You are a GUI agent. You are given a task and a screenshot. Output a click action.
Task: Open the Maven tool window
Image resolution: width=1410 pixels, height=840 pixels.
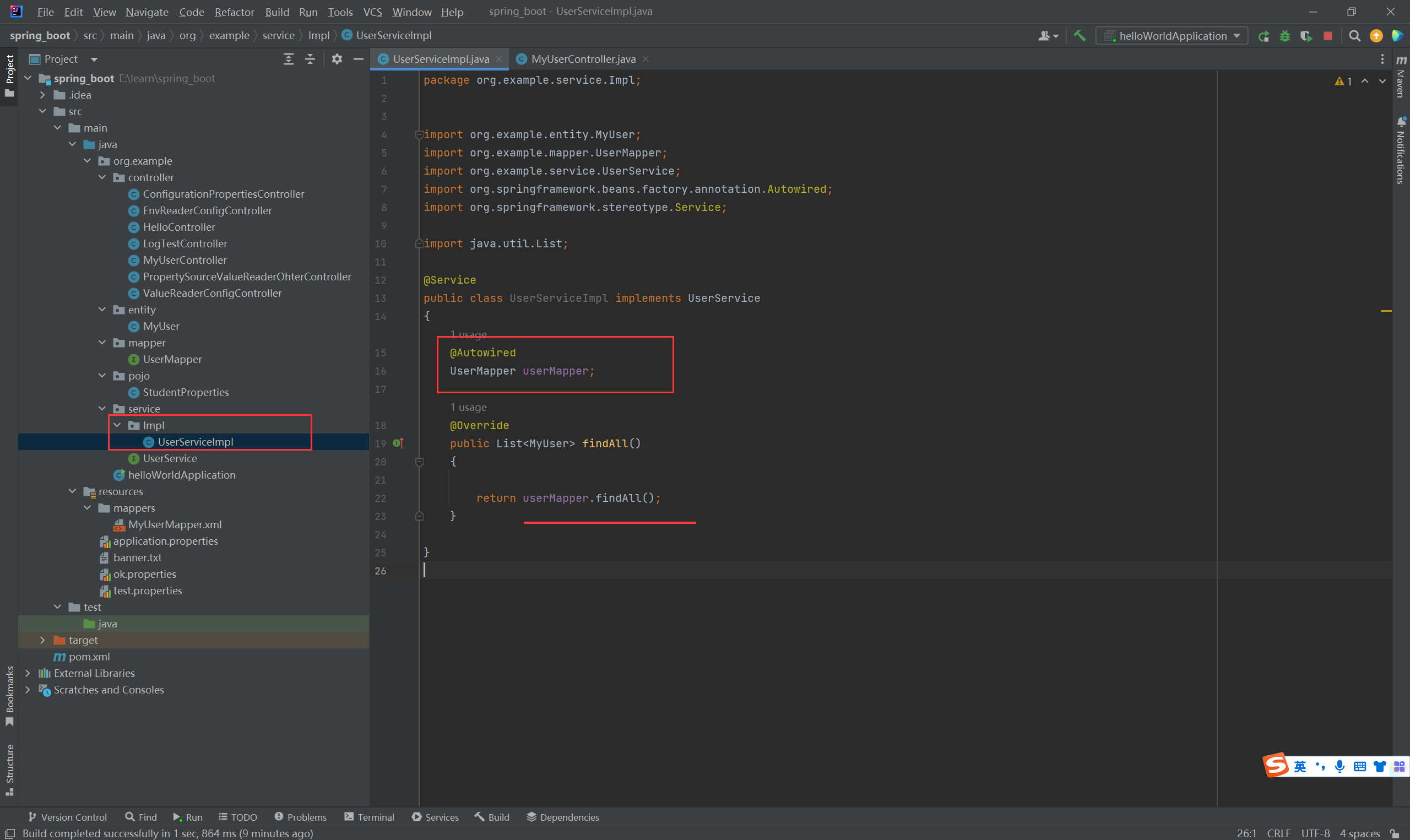1401,77
